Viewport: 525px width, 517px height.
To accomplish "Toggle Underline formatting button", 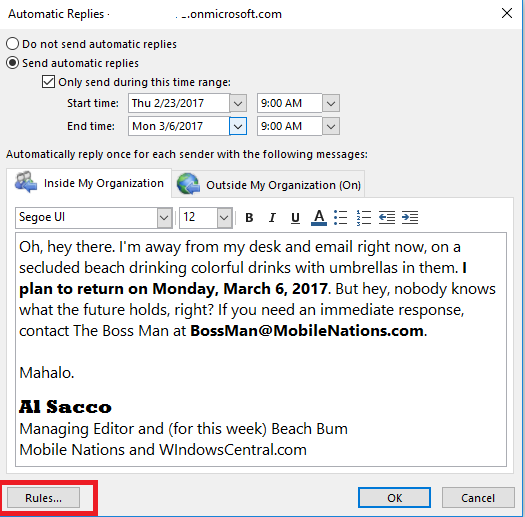I will [x=295, y=218].
